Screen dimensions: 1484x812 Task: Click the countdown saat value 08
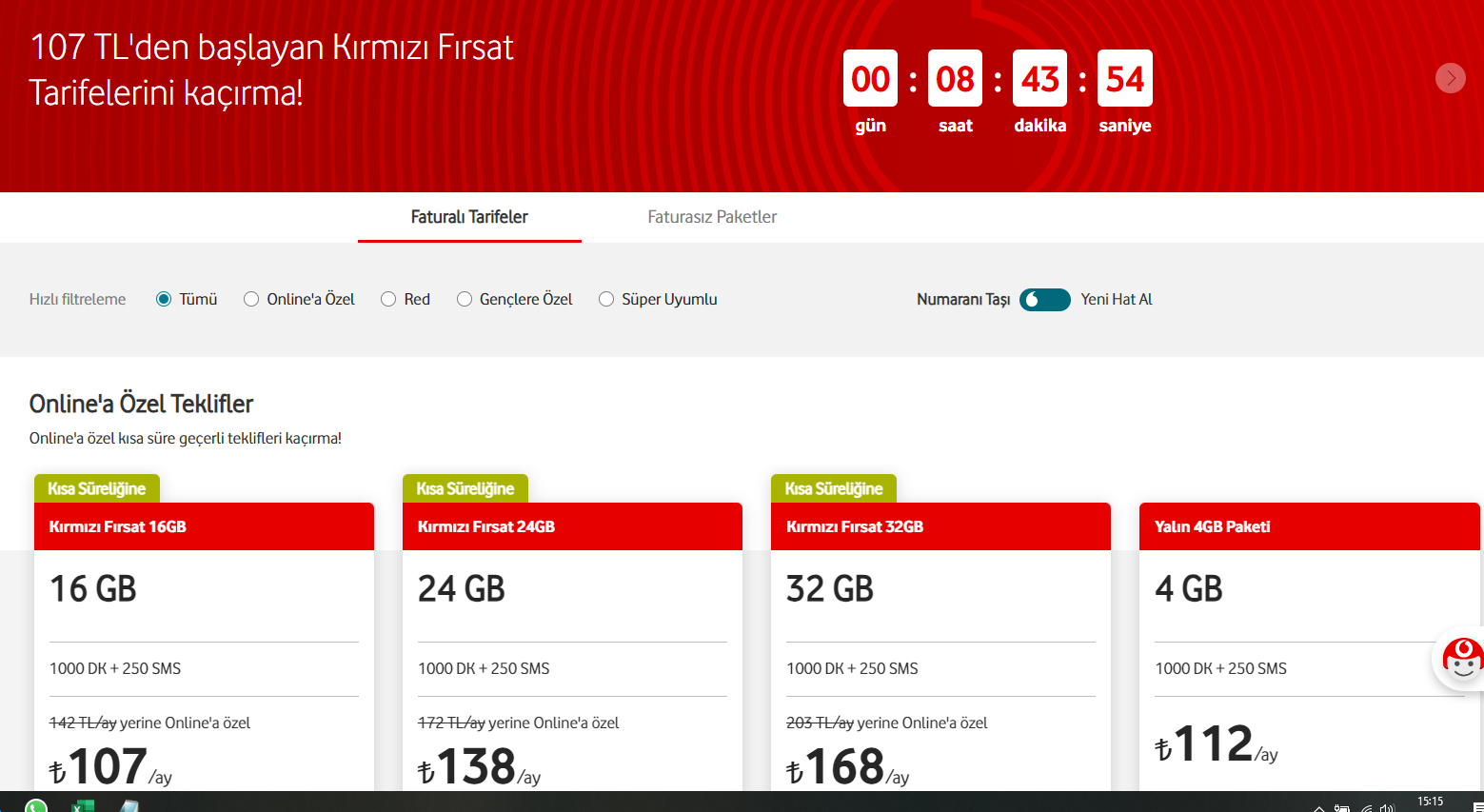[x=955, y=78]
